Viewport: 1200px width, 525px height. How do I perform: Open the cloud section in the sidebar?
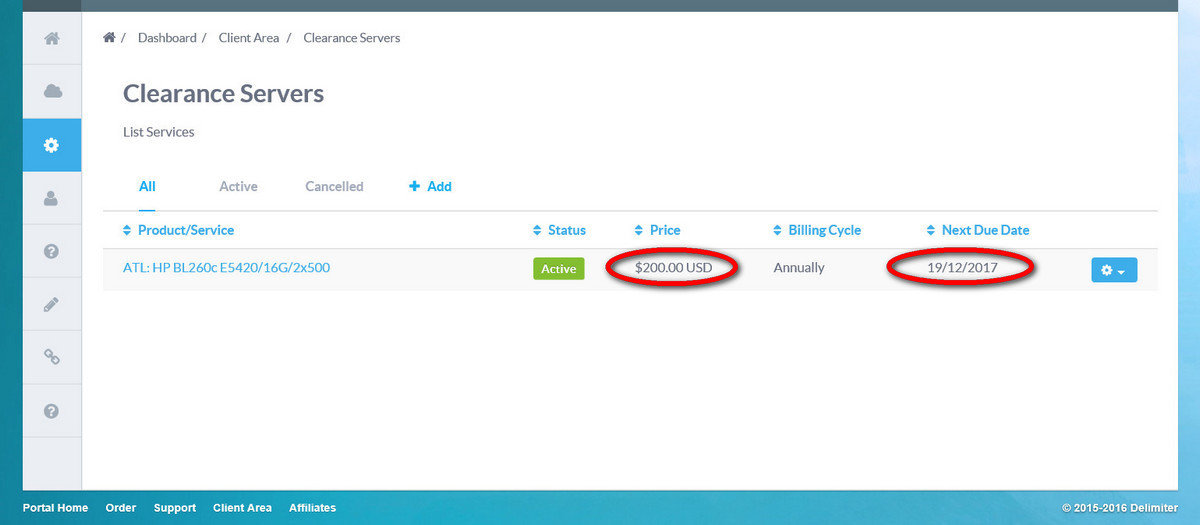[52, 92]
